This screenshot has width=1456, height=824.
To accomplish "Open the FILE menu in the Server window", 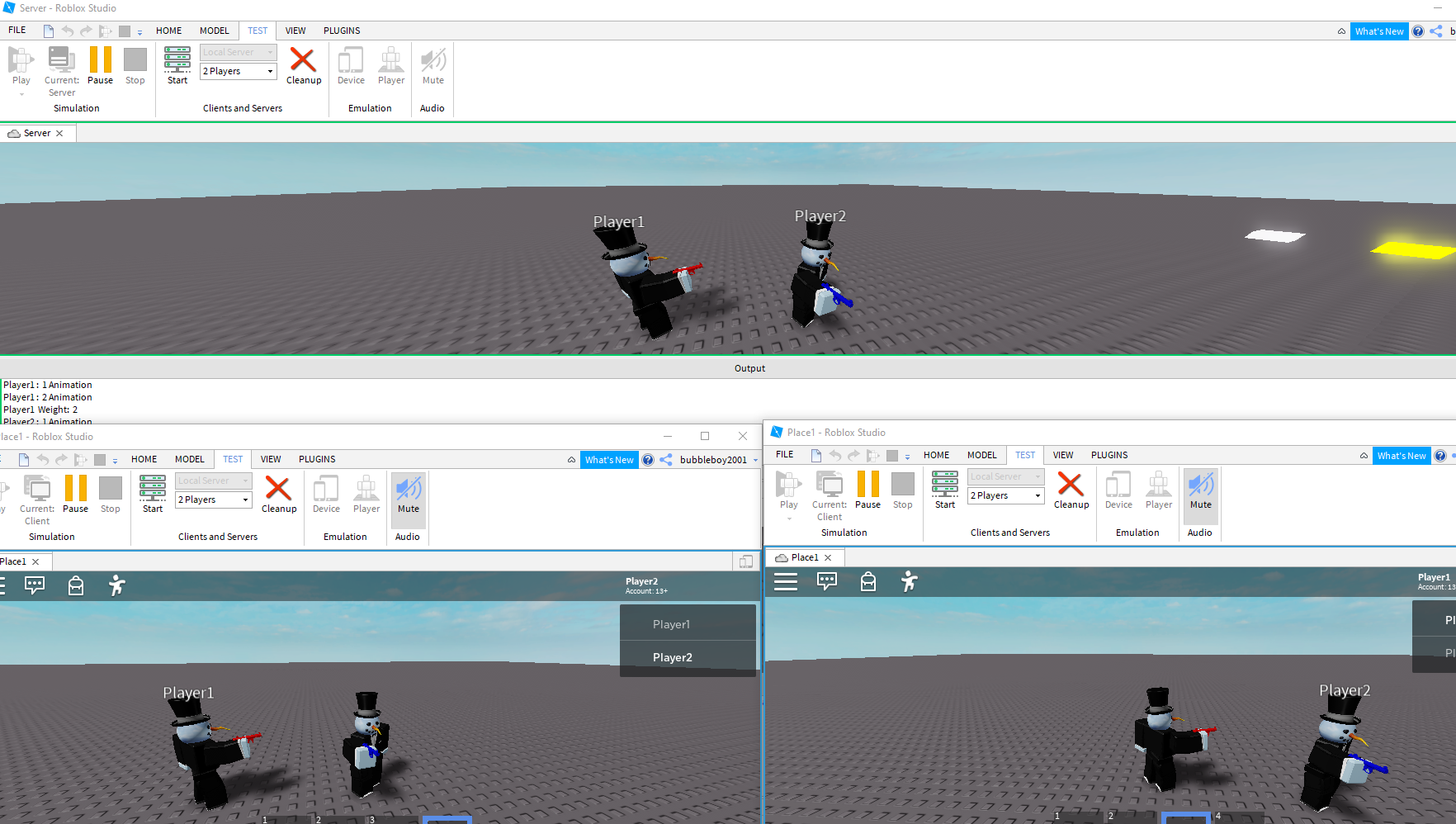I will (x=17, y=31).
